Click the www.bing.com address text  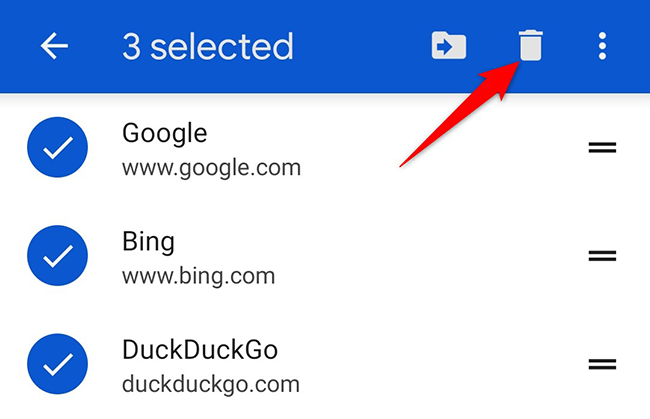198,275
